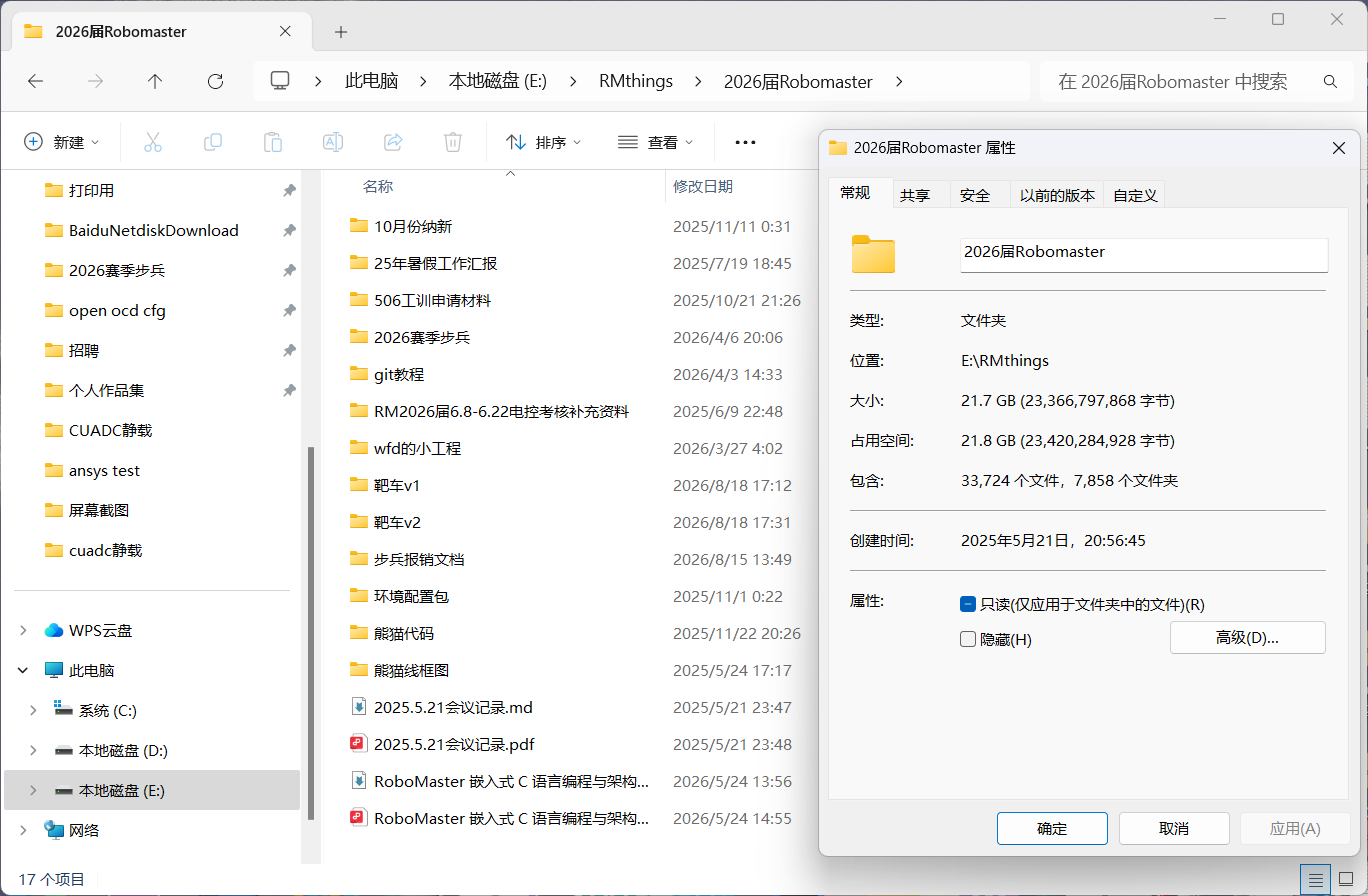
Task: Open the 新建 dropdown menu
Action: 62,142
